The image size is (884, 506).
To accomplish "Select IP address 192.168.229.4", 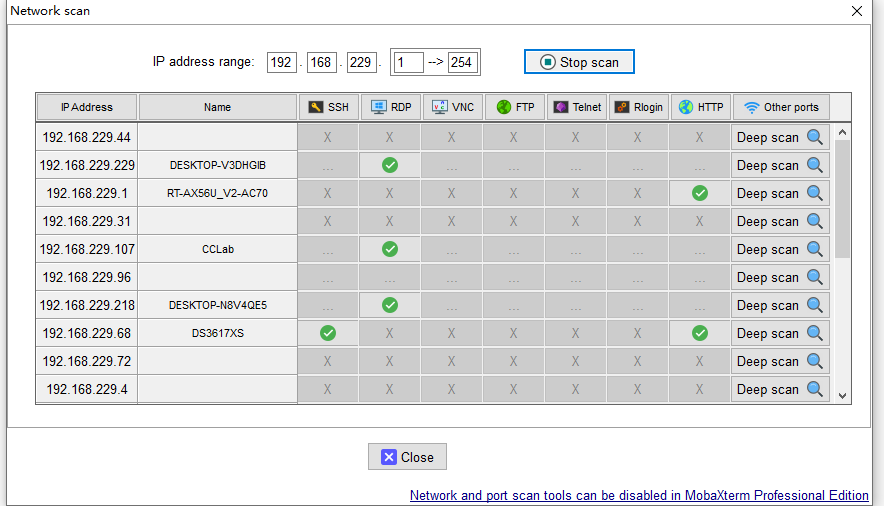I will point(87,389).
